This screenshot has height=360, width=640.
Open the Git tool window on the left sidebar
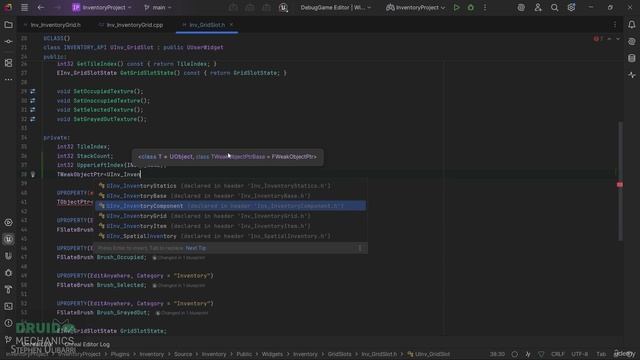(x=8, y=340)
